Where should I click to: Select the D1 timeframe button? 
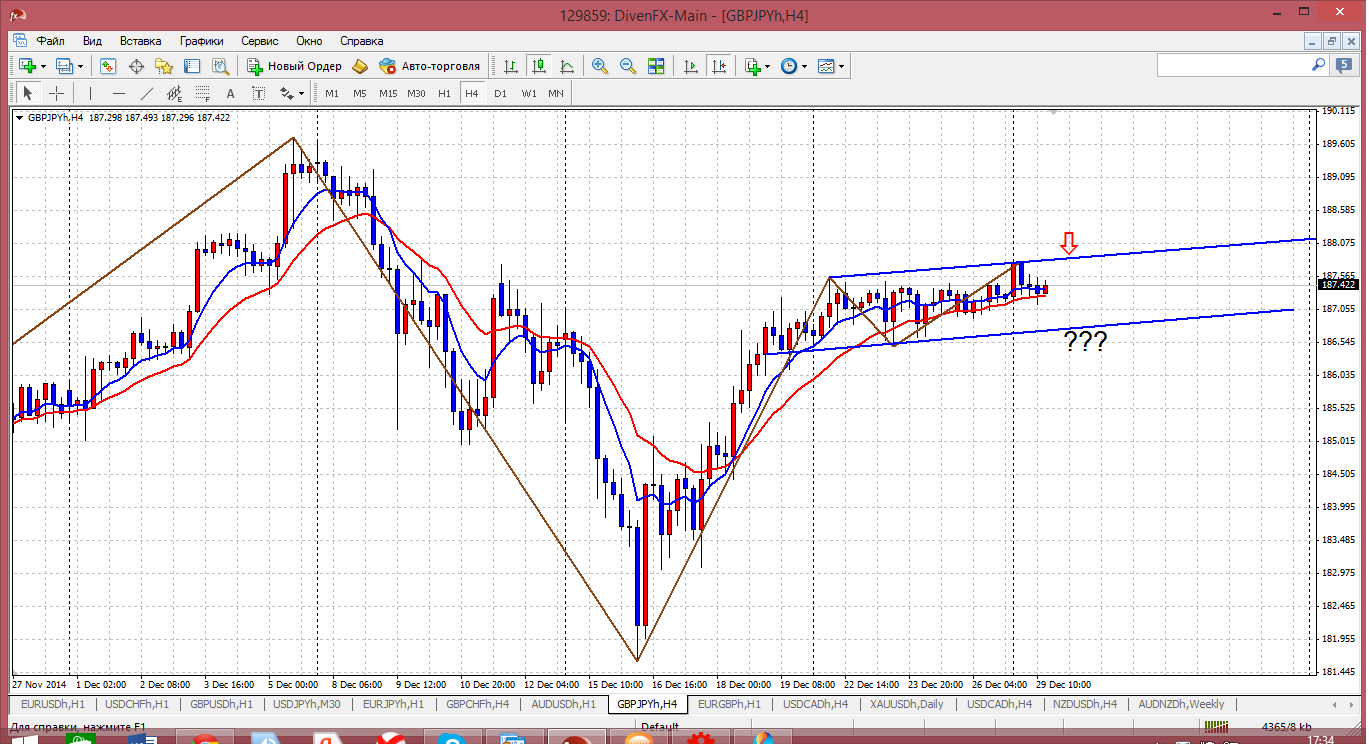pyautogui.click(x=500, y=93)
